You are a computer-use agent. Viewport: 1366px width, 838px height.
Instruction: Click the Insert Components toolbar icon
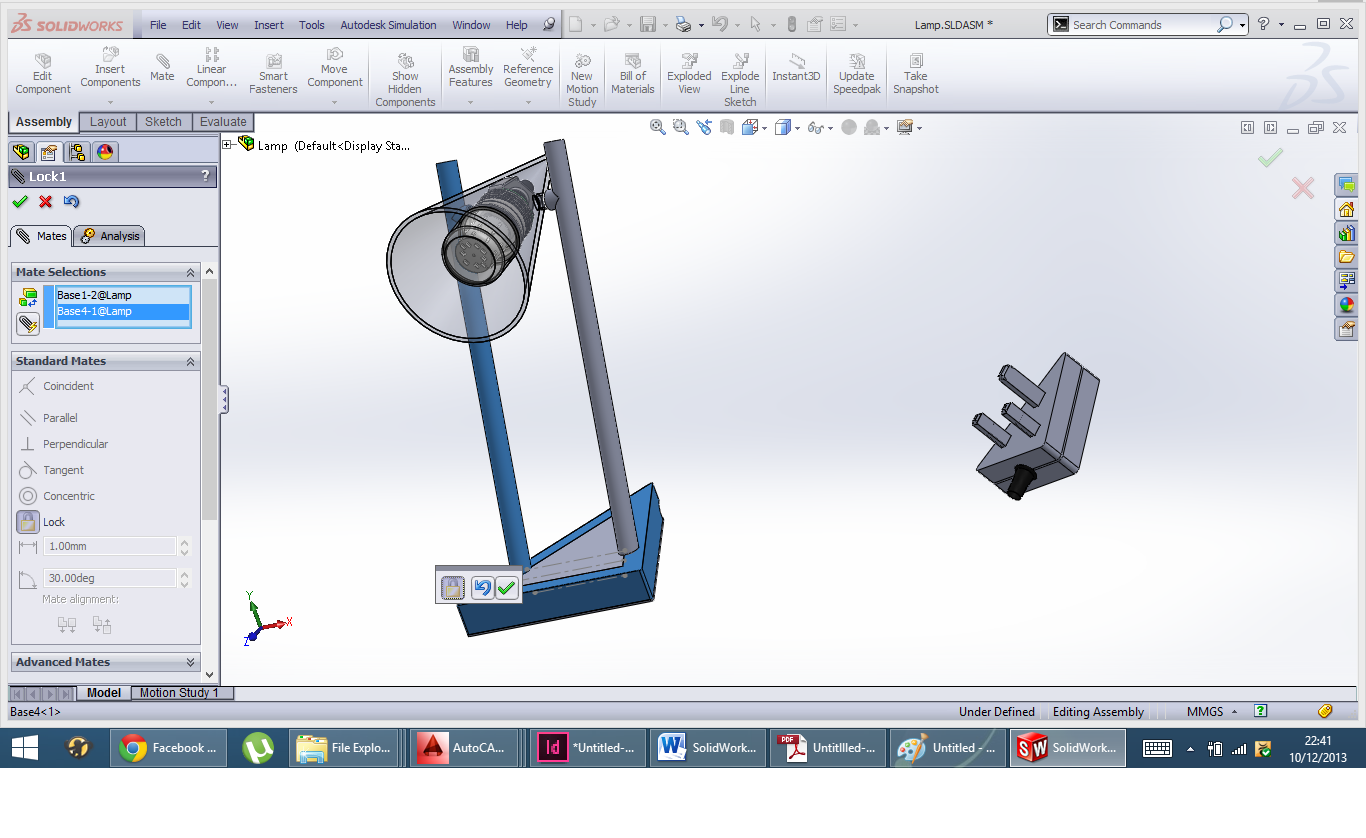(110, 68)
